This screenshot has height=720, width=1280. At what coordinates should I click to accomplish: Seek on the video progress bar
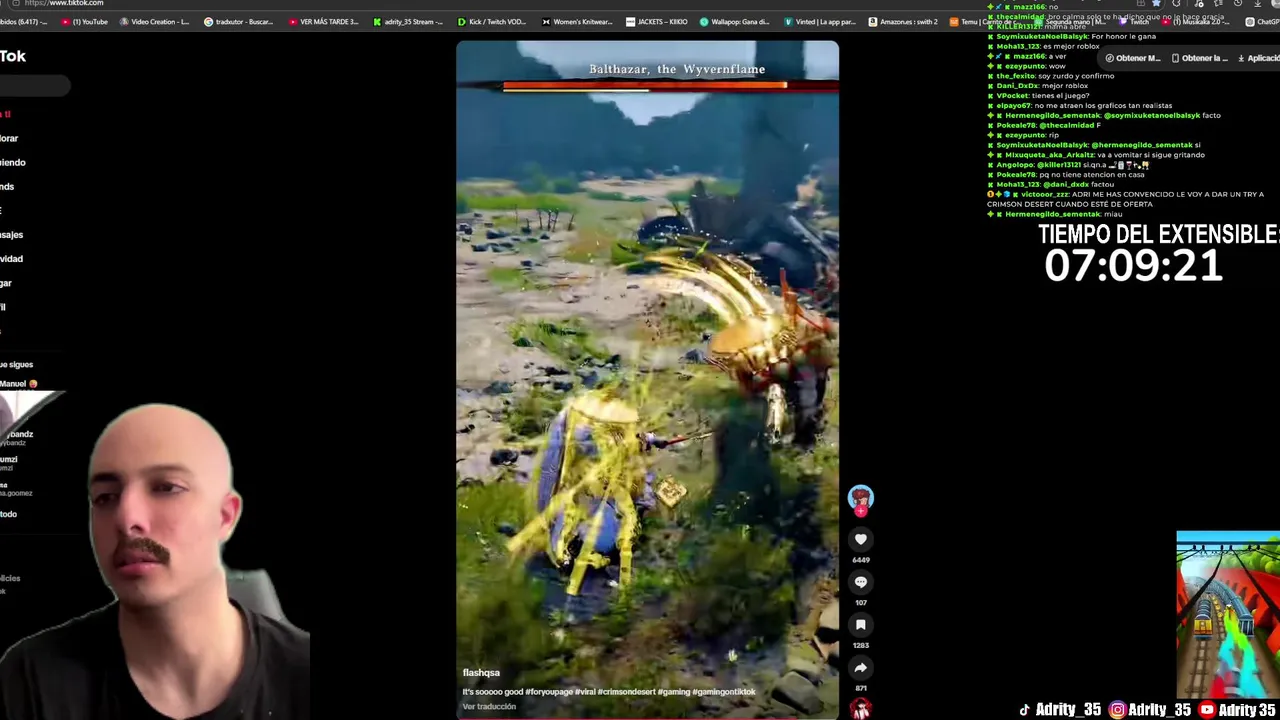[647, 717]
